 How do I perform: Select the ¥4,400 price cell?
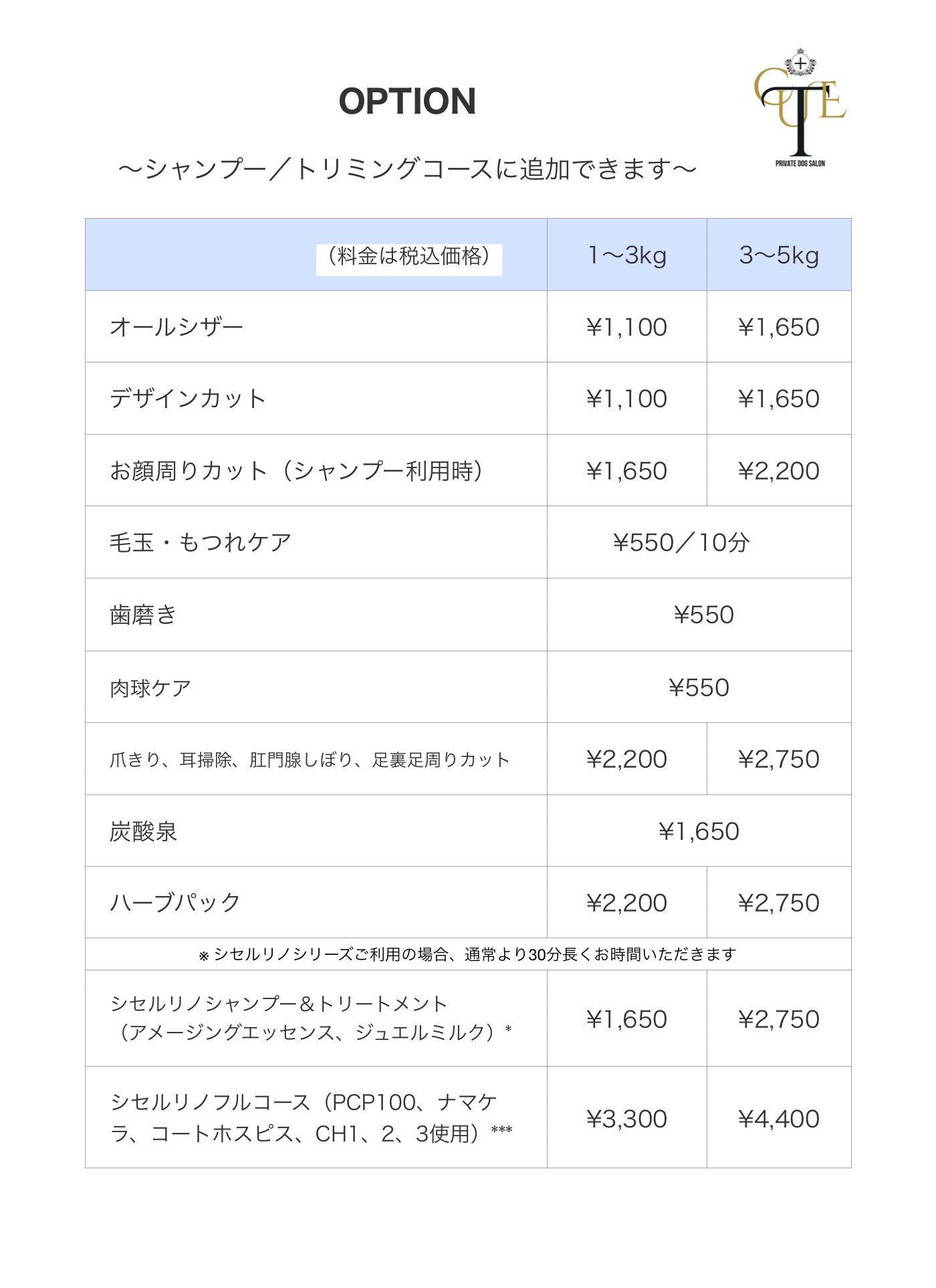tap(779, 1119)
